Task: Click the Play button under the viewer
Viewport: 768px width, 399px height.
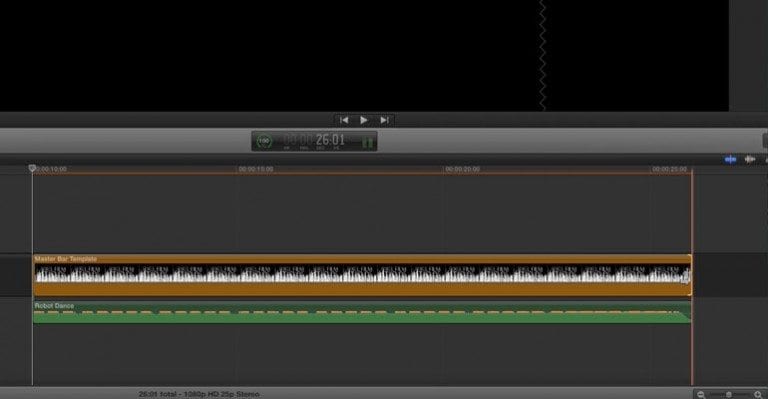Action: (363, 120)
